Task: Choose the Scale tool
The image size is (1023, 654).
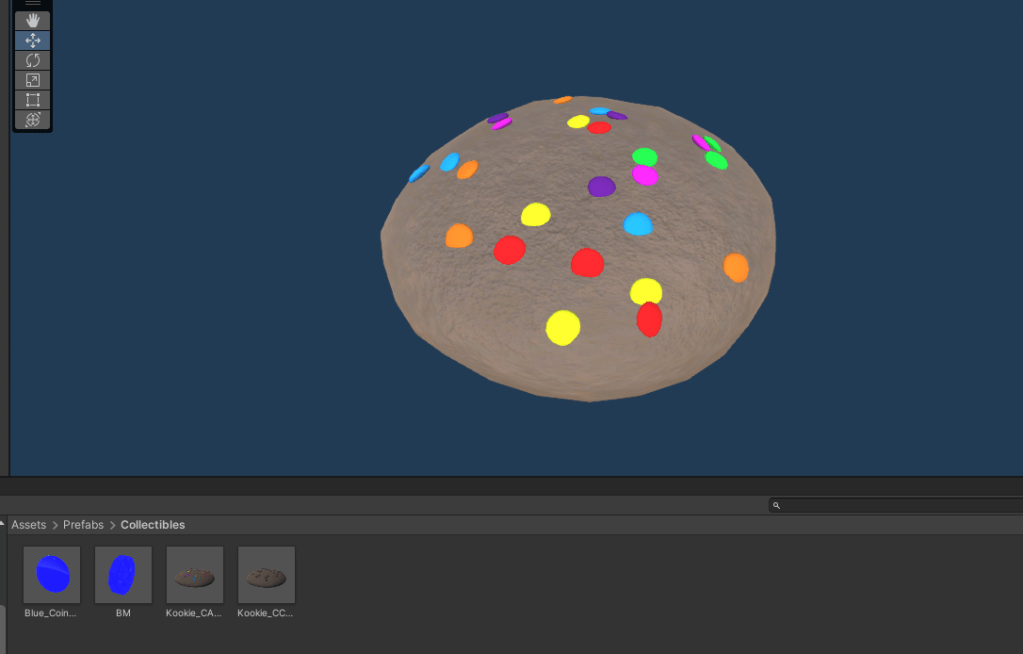Action: (x=32, y=80)
